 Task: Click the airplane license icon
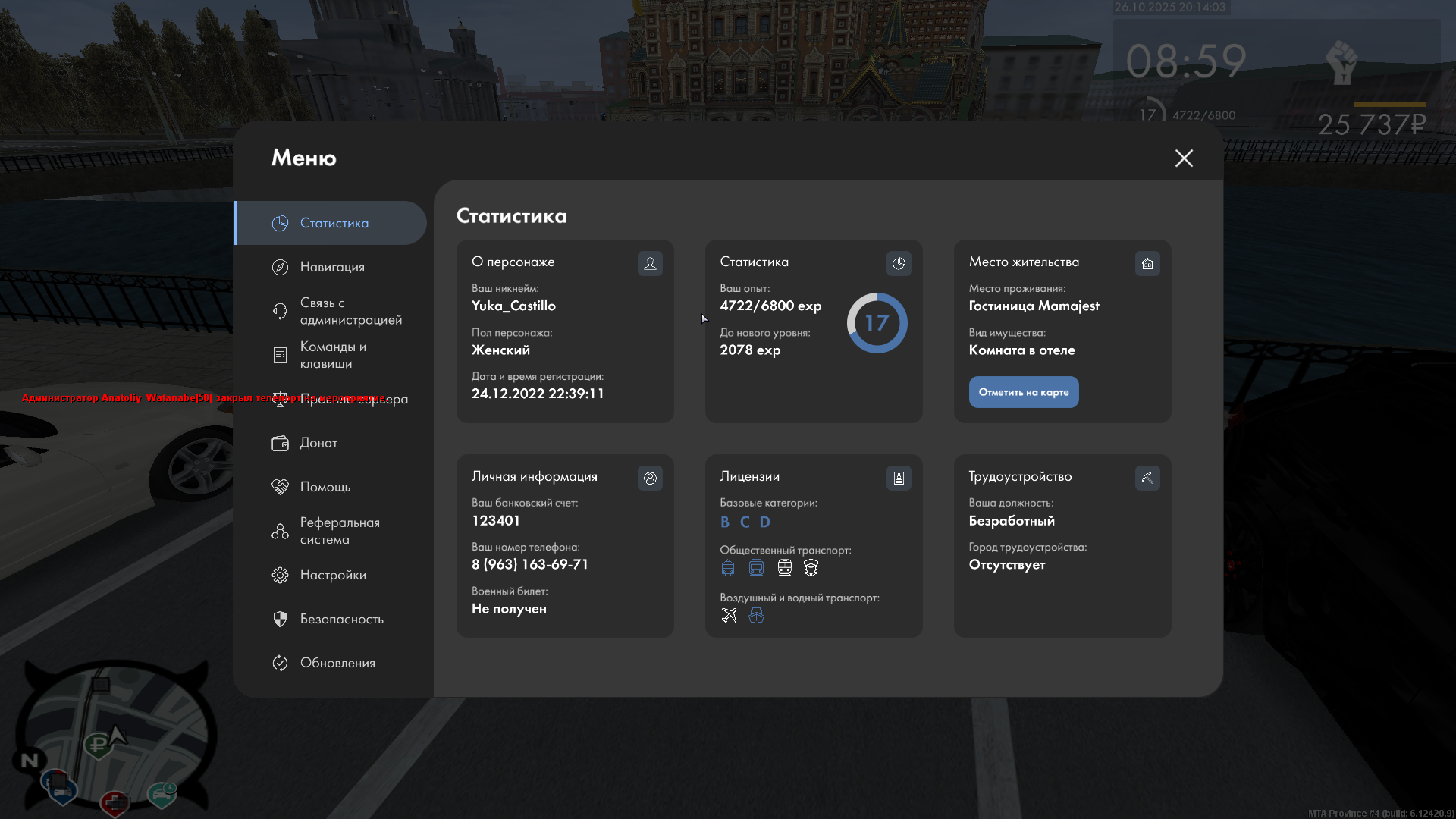(x=729, y=615)
